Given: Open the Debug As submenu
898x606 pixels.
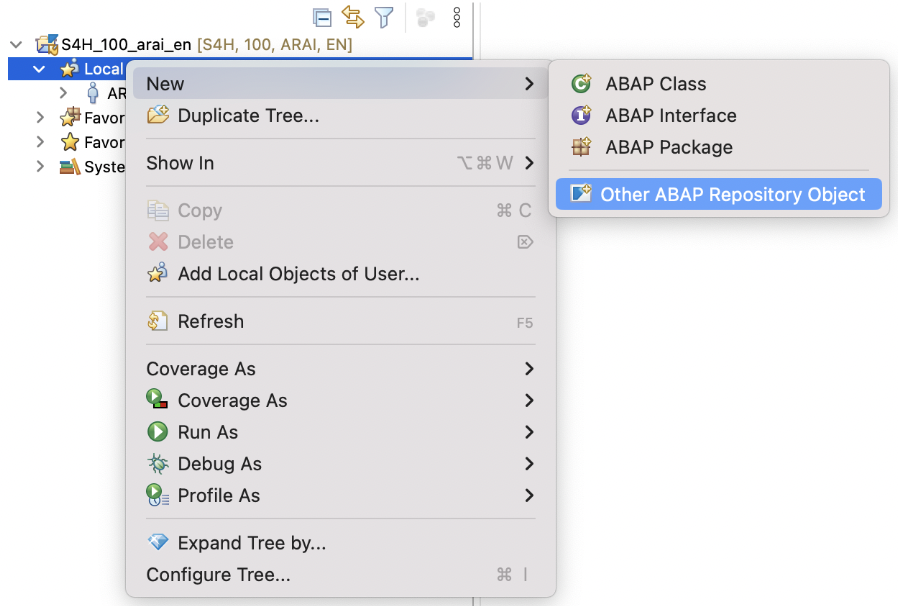Looking at the screenshot, I should [x=341, y=463].
